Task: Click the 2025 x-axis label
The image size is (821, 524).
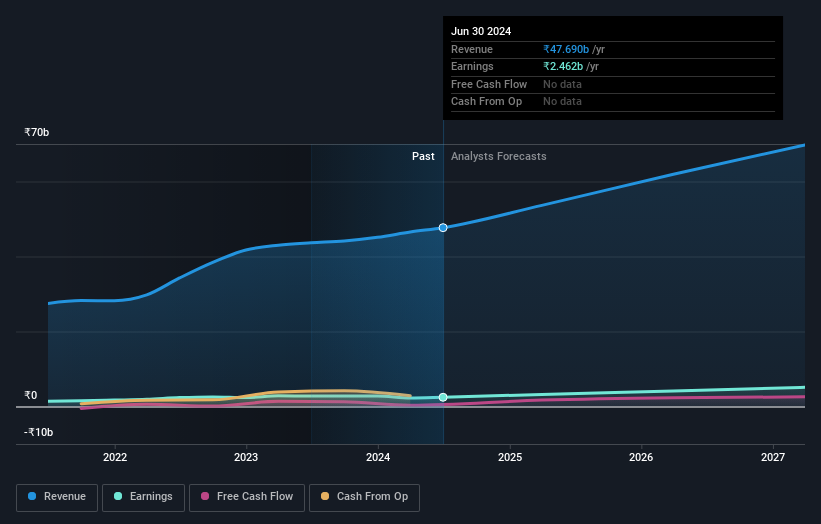Action: click(x=510, y=458)
